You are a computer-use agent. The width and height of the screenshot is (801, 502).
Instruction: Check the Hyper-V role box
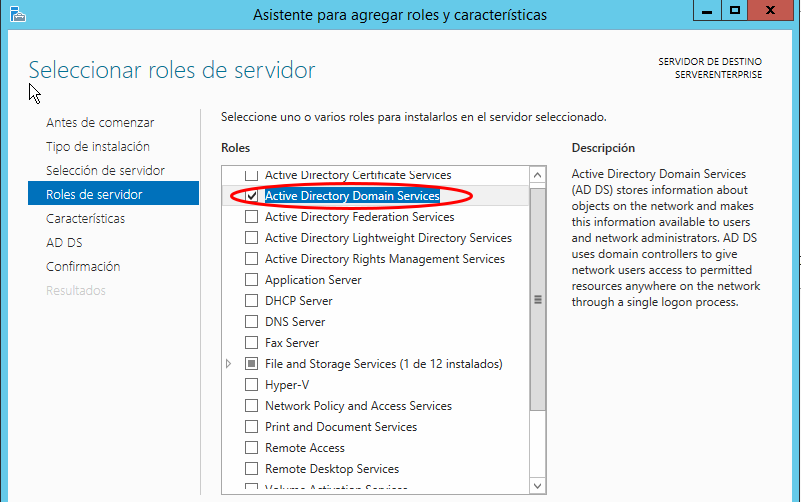click(x=251, y=384)
